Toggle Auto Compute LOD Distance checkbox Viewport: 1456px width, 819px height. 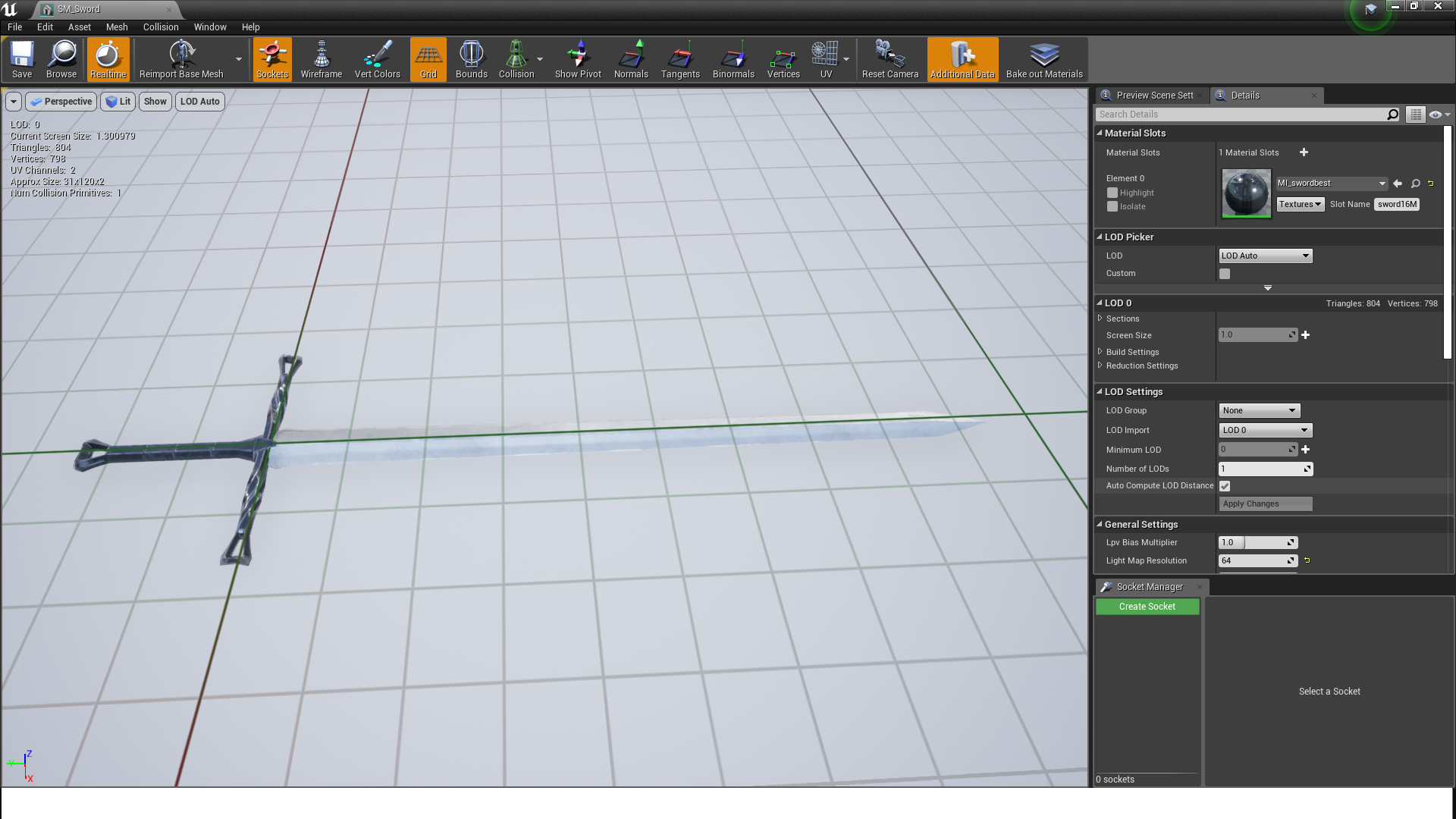point(1225,485)
